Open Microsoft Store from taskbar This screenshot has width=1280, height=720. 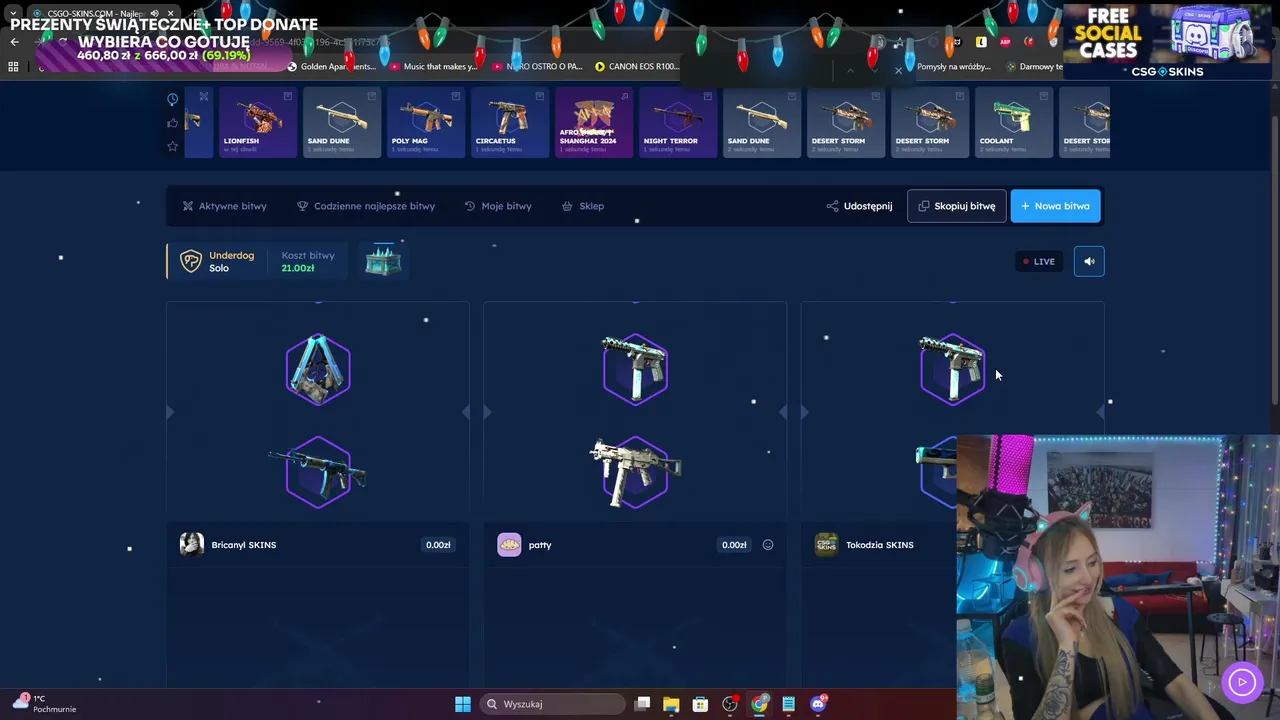700,704
